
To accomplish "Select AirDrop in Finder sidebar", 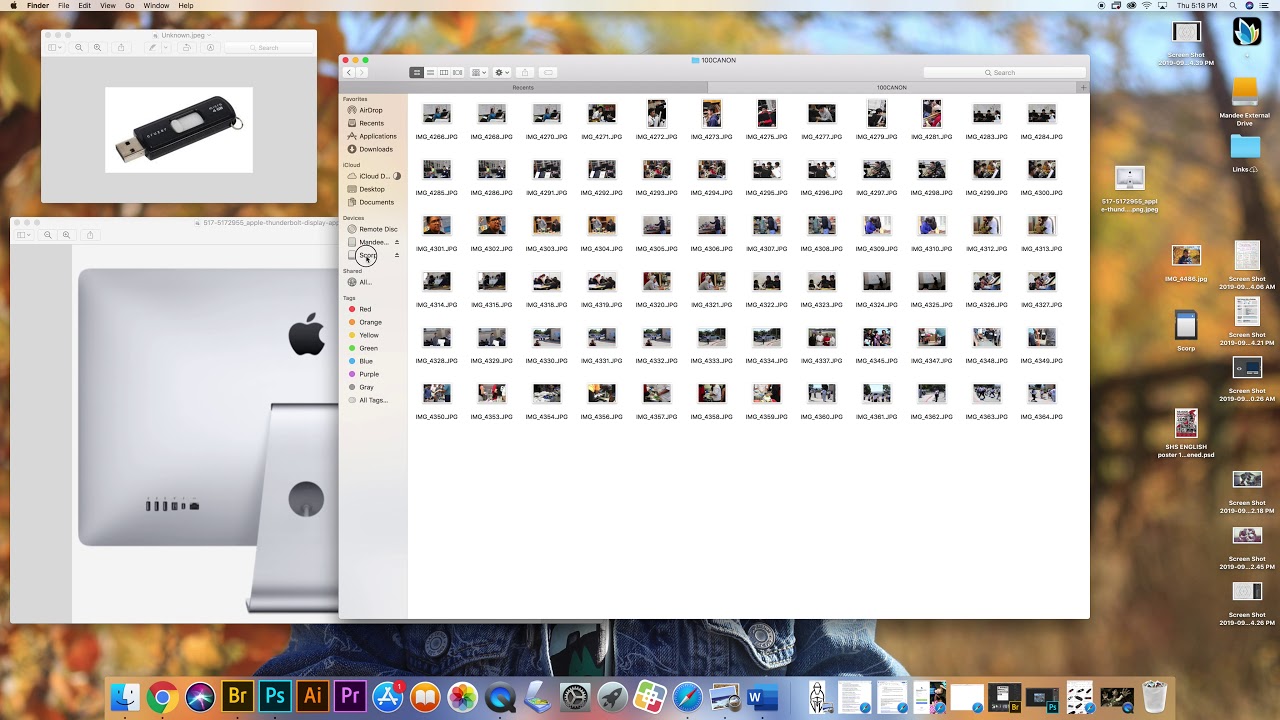I will [x=371, y=110].
